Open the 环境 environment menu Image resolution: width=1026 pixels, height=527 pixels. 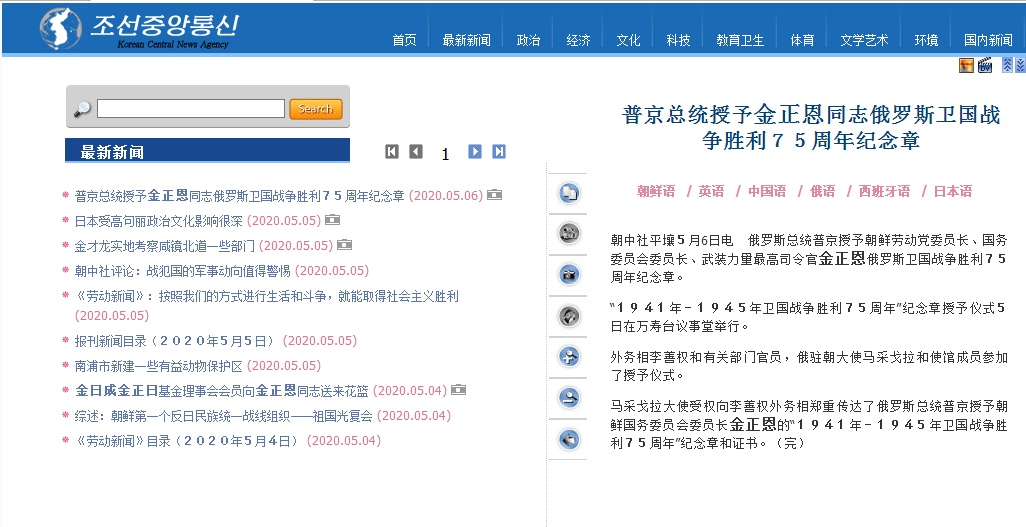927,41
